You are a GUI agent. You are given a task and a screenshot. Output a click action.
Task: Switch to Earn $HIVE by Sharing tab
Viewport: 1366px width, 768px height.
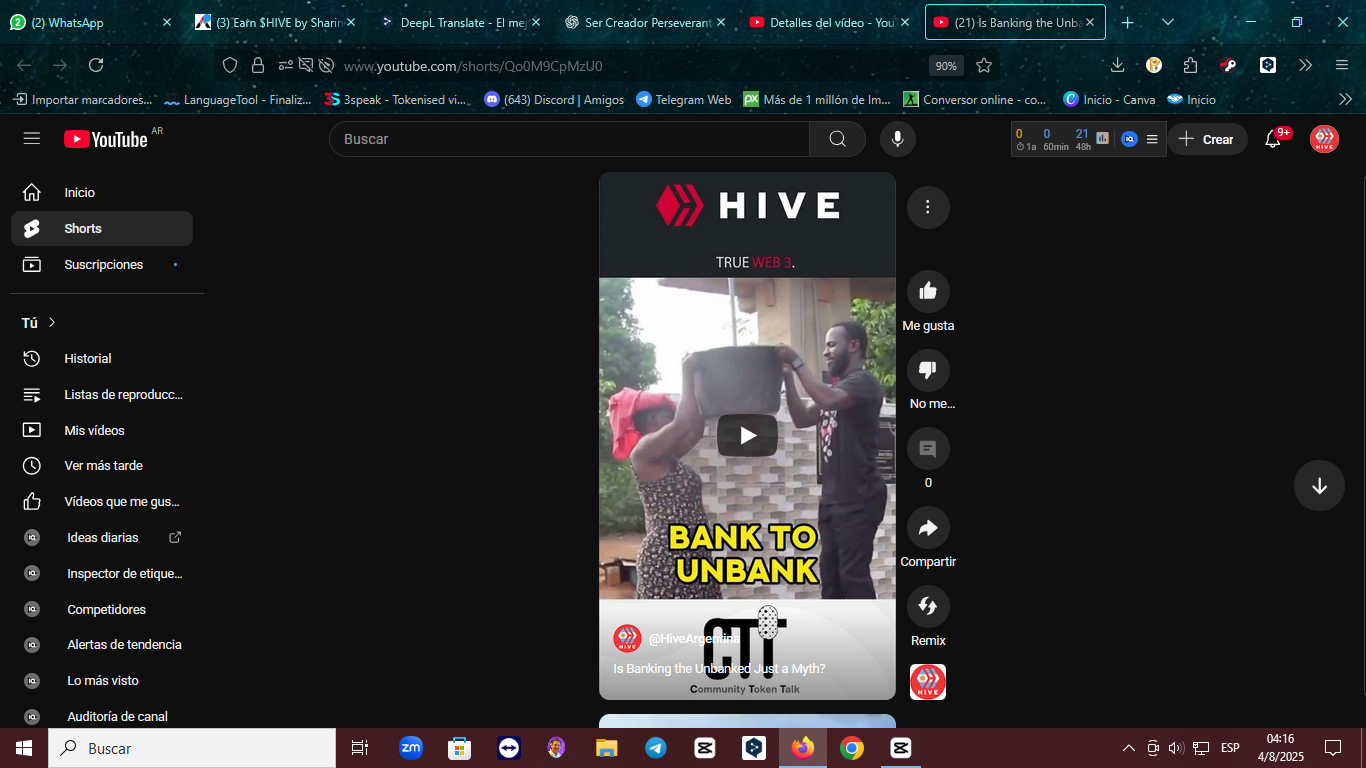point(275,22)
